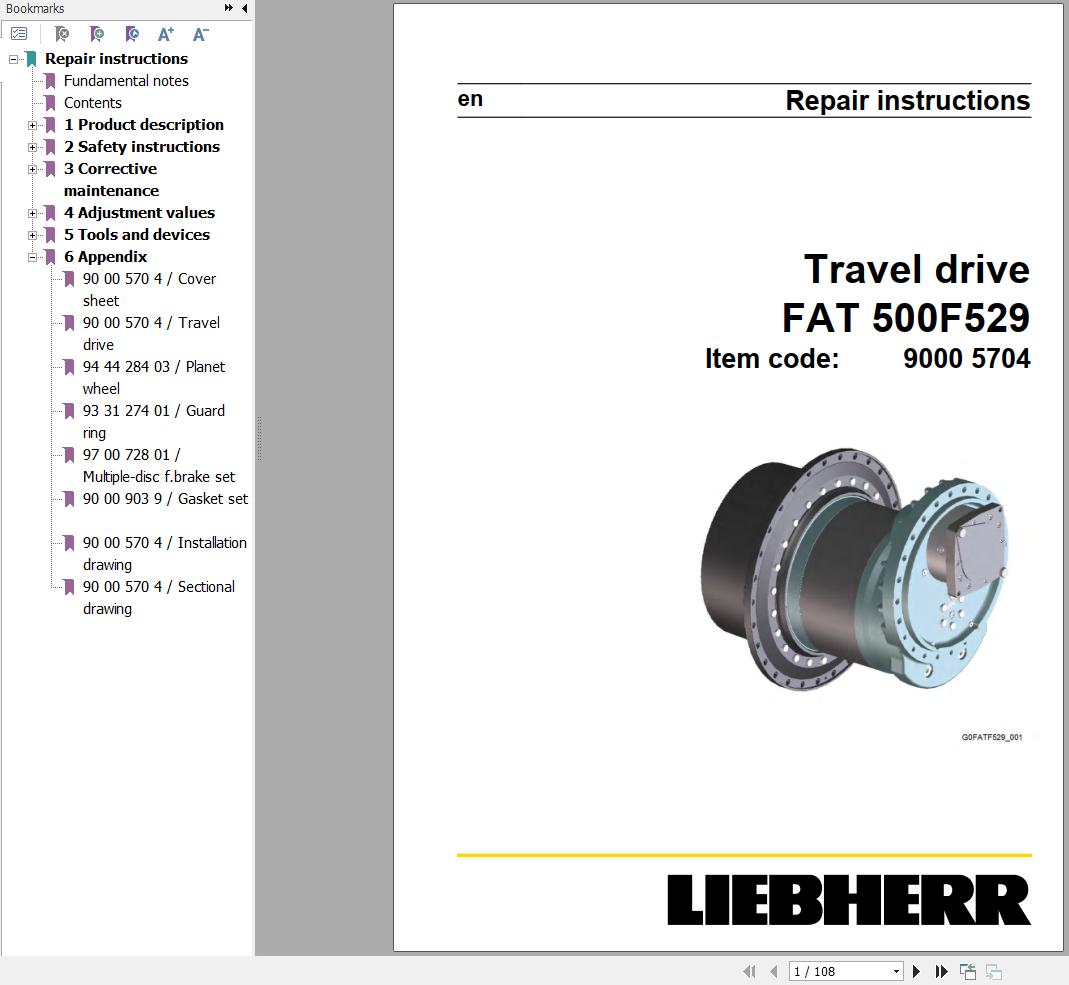This screenshot has height=985, width=1069.
Task: Click the panel splitter handle beside bookmarks
Action: tap(259, 438)
